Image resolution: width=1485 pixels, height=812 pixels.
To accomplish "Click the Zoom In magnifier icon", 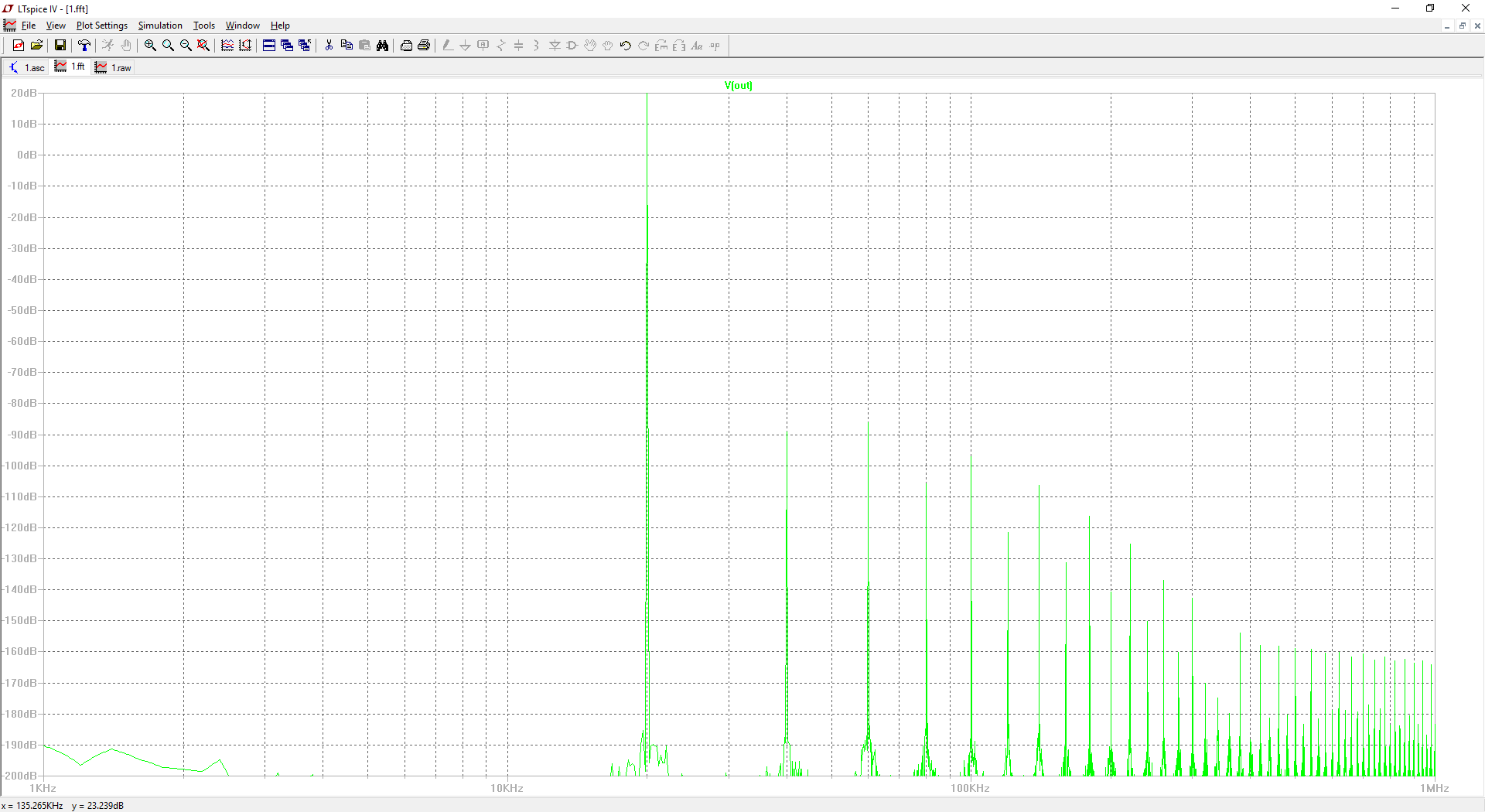I will [x=150, y=46].
